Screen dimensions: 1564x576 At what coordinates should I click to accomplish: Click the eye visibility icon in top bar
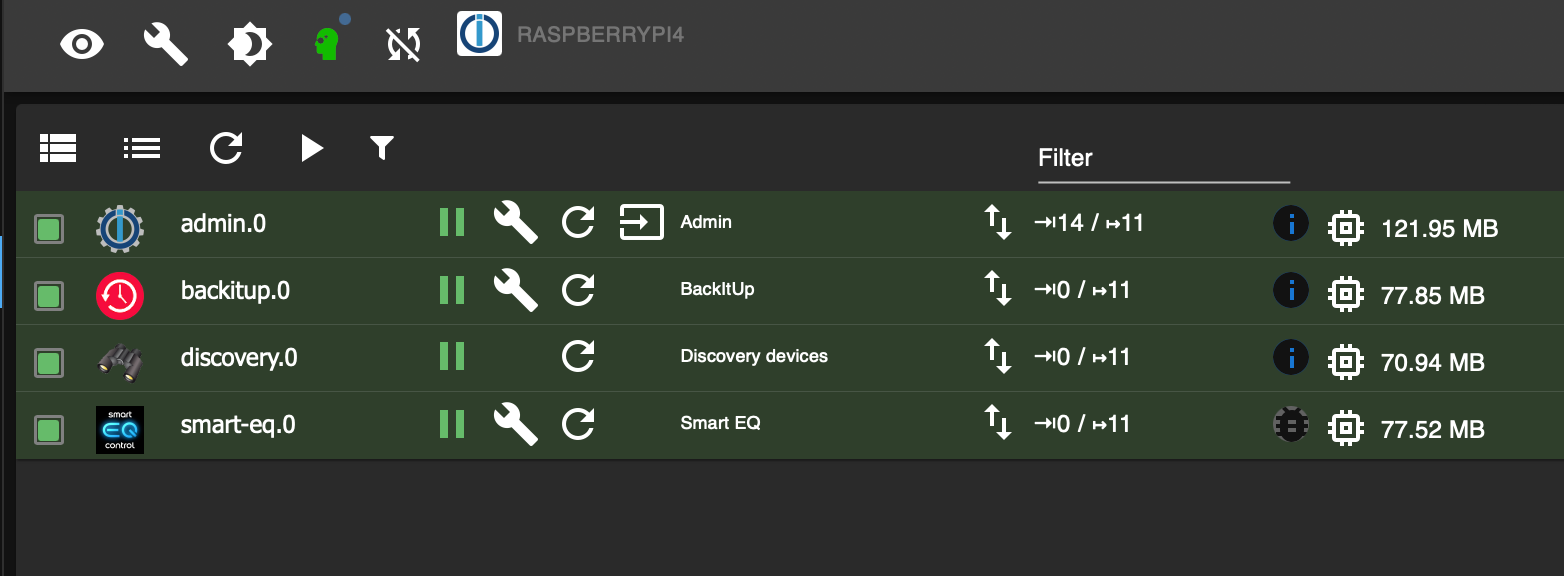click(x=82, y=45)
